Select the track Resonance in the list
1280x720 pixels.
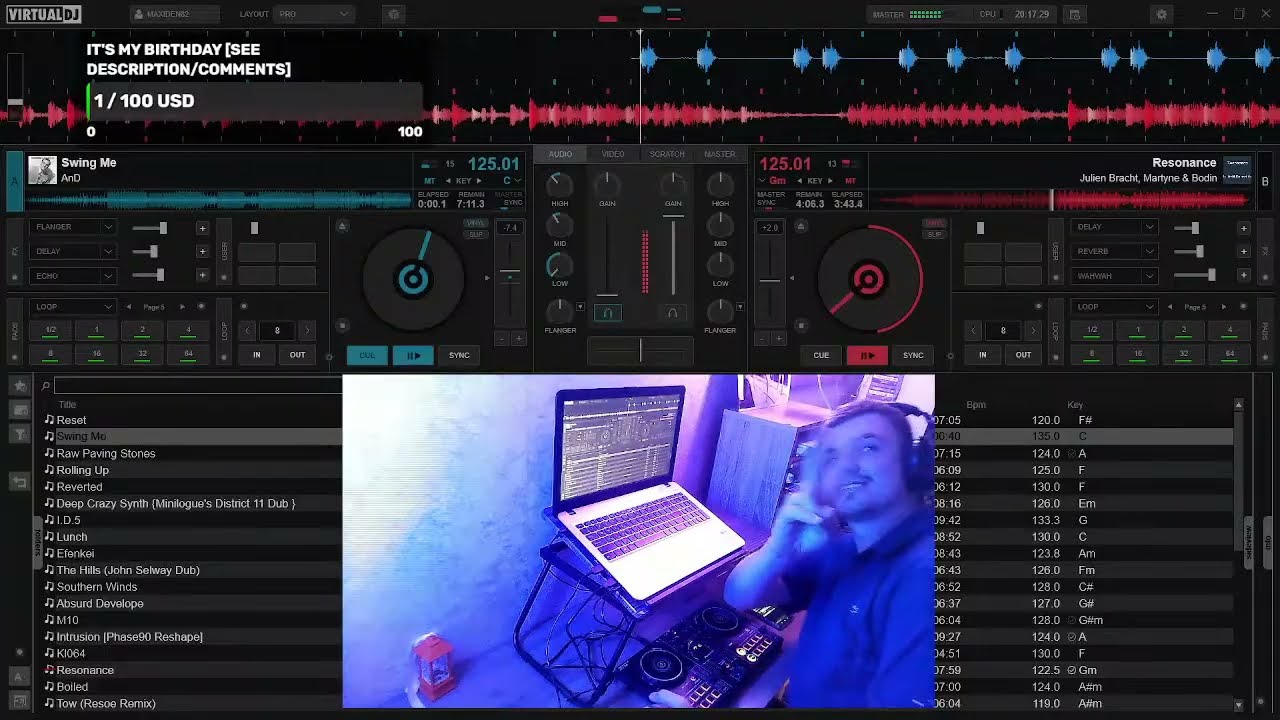[x=85, y=670]
